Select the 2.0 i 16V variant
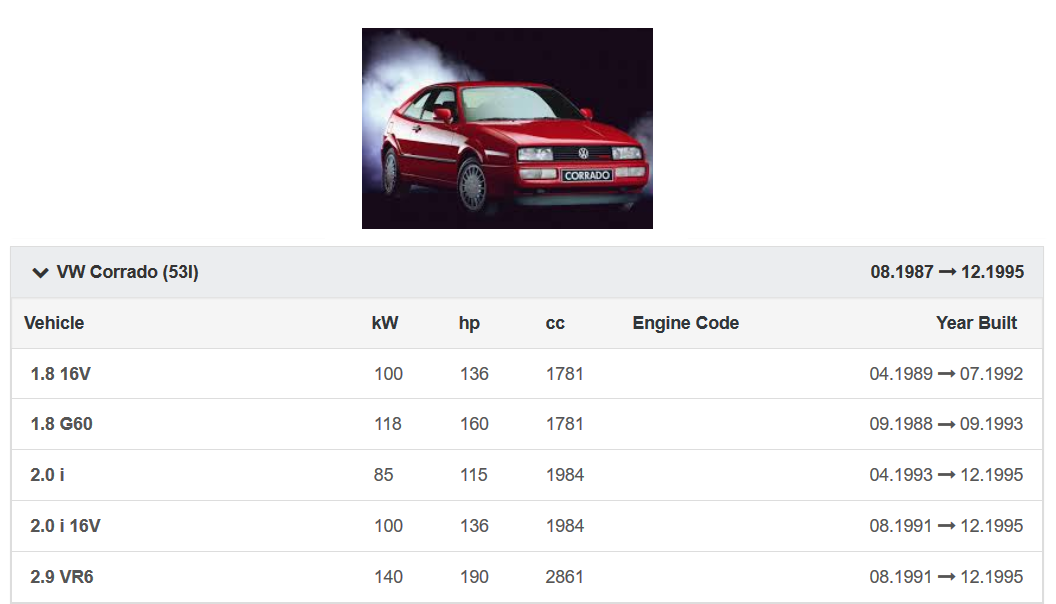The image size is (1056, 604). tap(66, 526)
